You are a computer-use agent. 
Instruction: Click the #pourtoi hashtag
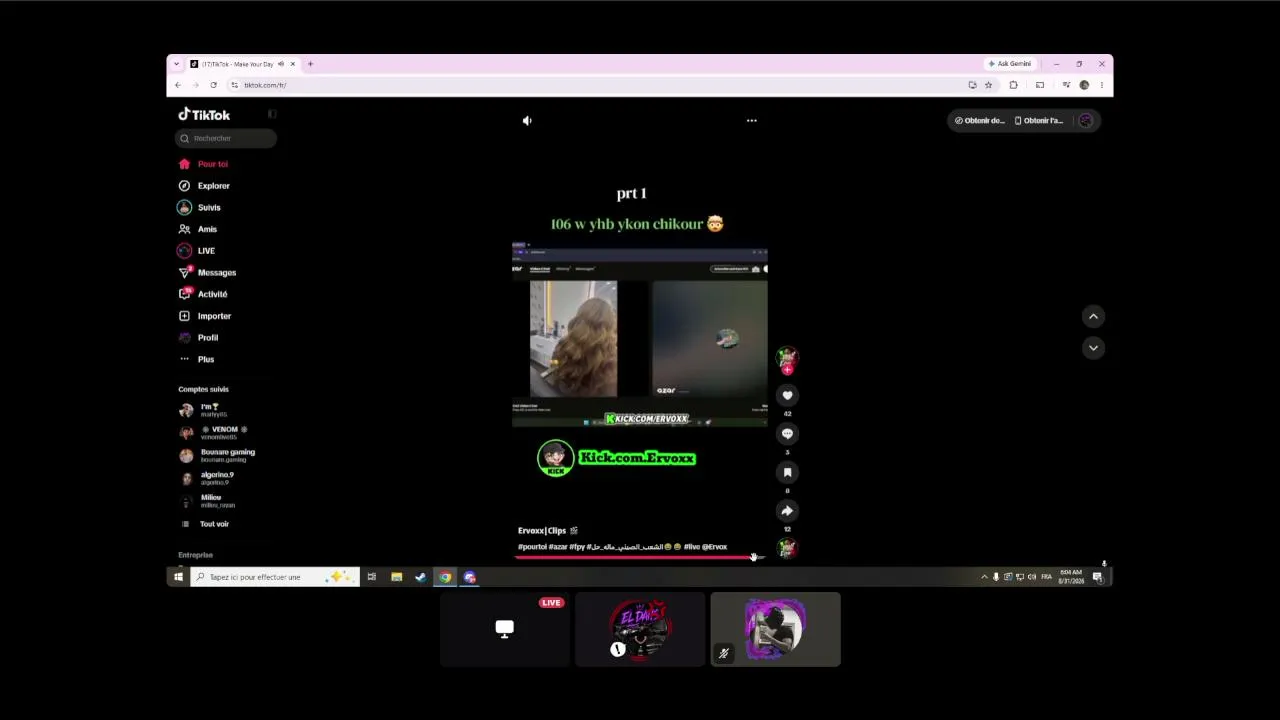532,547
